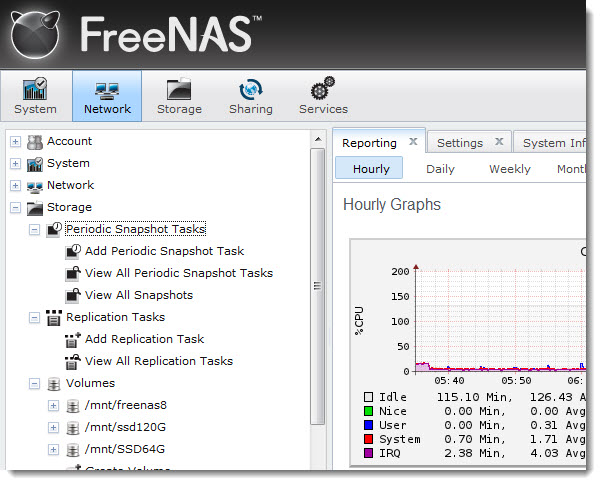
Task: Click the Add Replication Task icon
Action: pyautogui.click(x=73, y=340)
